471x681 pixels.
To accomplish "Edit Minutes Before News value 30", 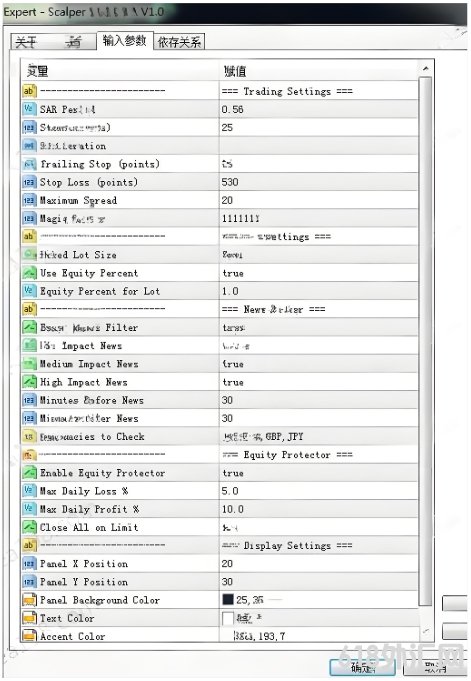I will pos(318,400).
